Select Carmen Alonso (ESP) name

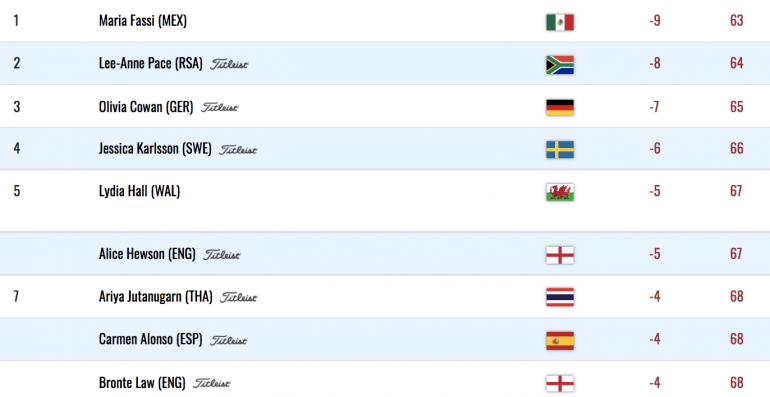pyautogui.click(x=151, y=339)
